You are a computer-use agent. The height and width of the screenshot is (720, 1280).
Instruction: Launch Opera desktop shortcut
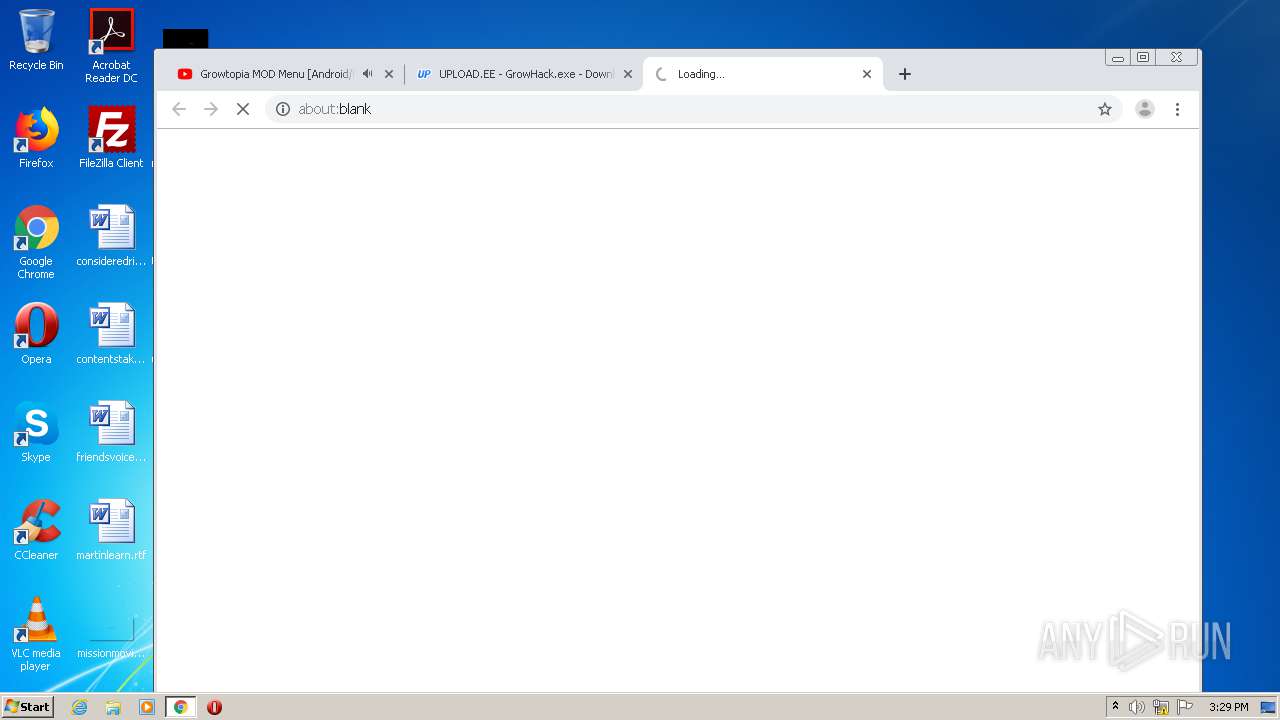click(36, 334)
